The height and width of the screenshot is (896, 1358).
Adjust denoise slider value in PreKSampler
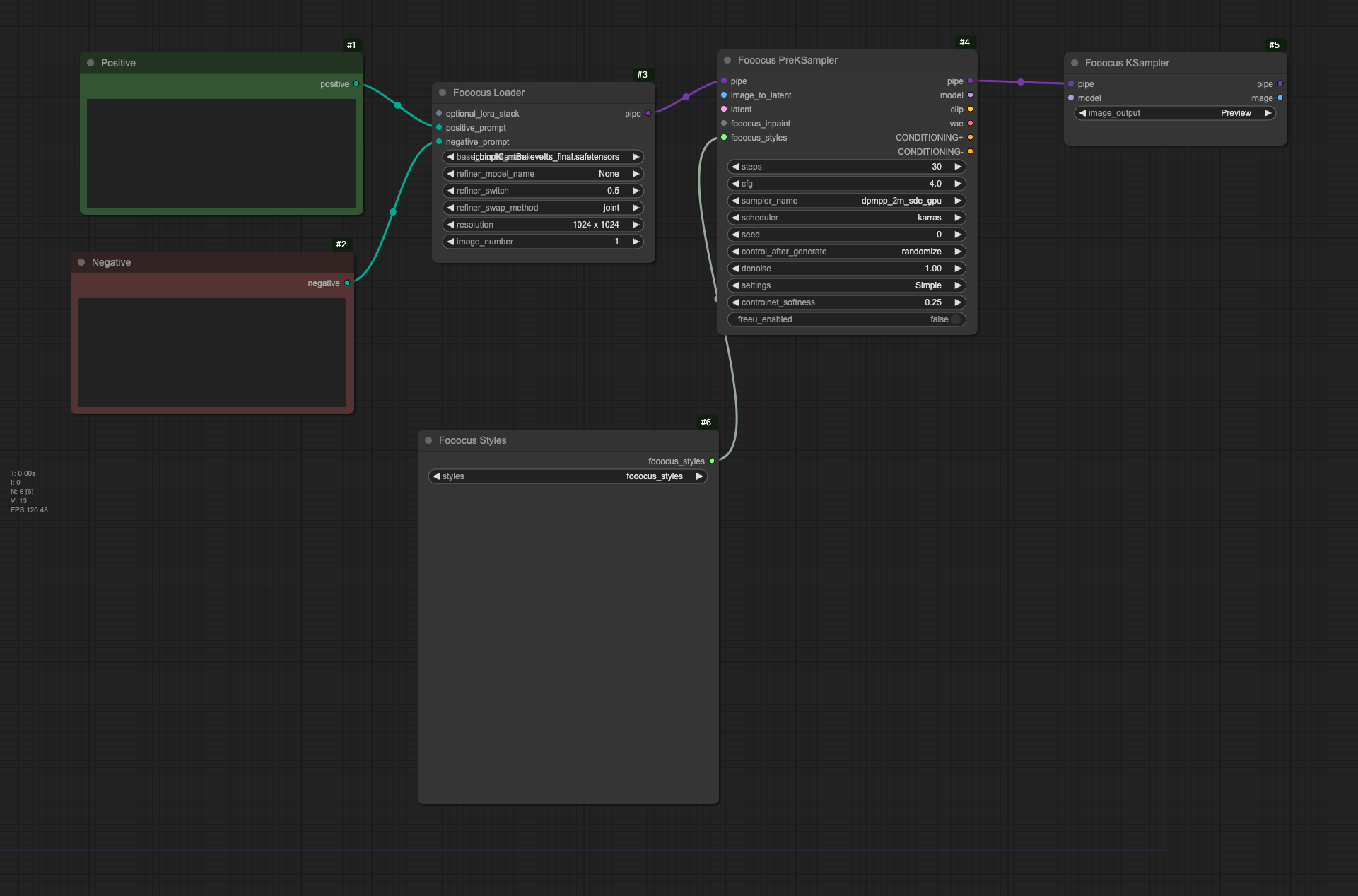[845, 268]
